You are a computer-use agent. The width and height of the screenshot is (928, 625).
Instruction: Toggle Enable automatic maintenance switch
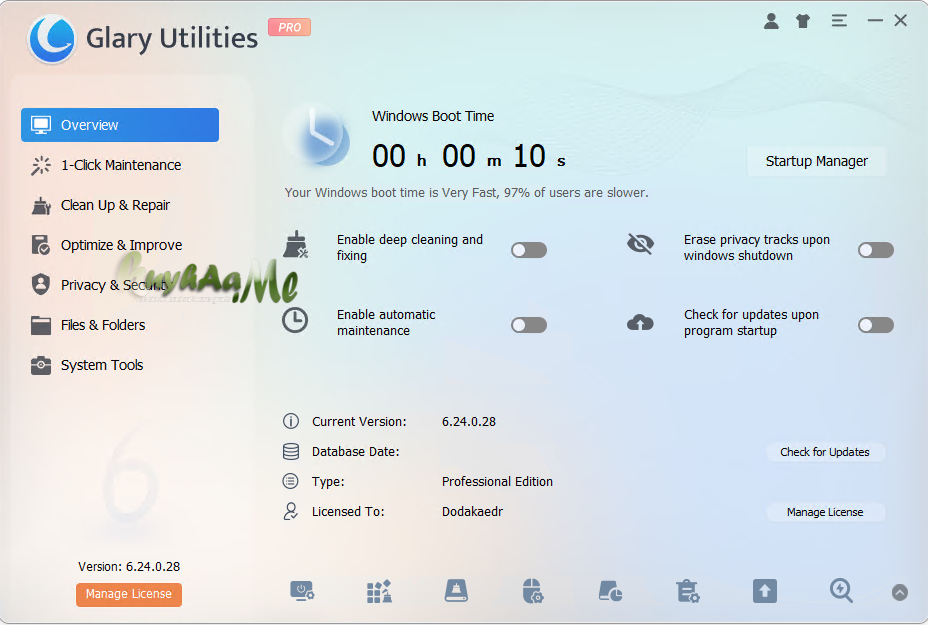[529, 325]
